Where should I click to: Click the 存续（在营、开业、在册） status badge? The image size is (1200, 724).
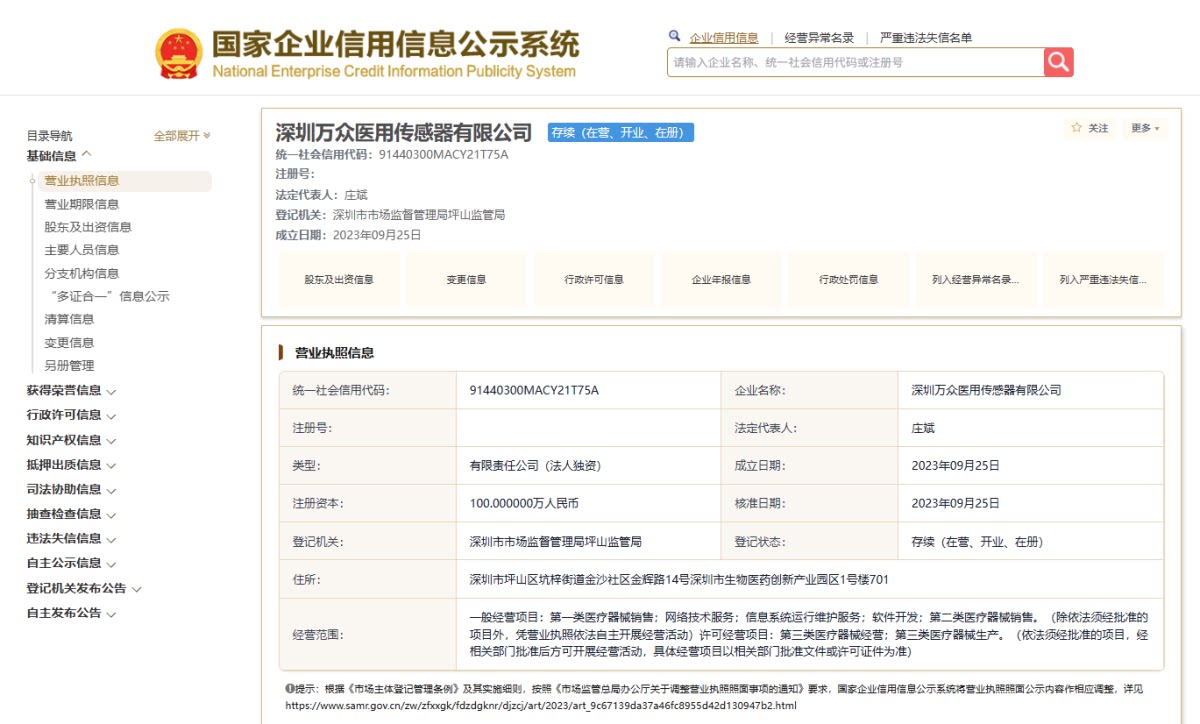click(x=621, y=132)
